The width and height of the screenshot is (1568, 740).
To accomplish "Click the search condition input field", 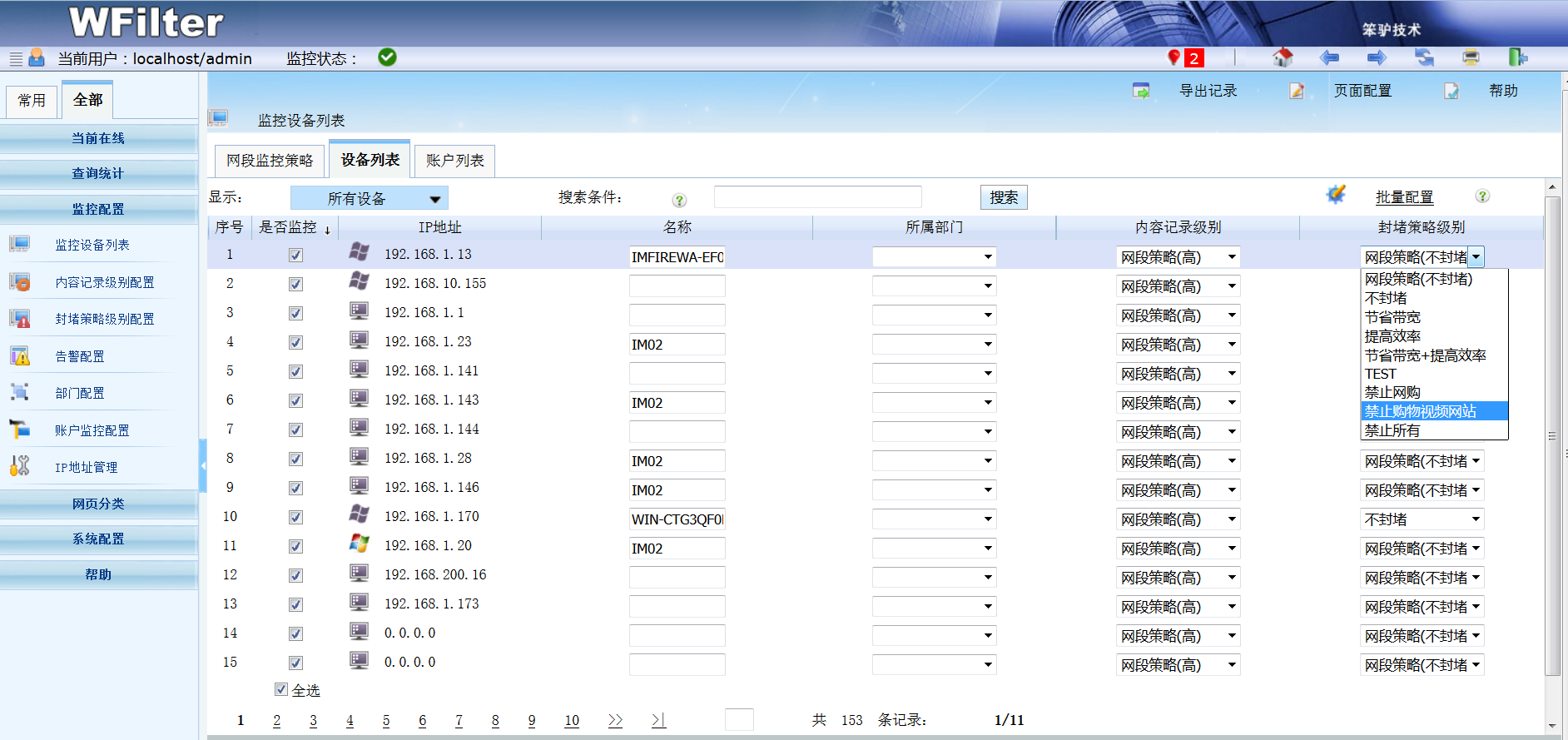I will (x=817, y=197).
